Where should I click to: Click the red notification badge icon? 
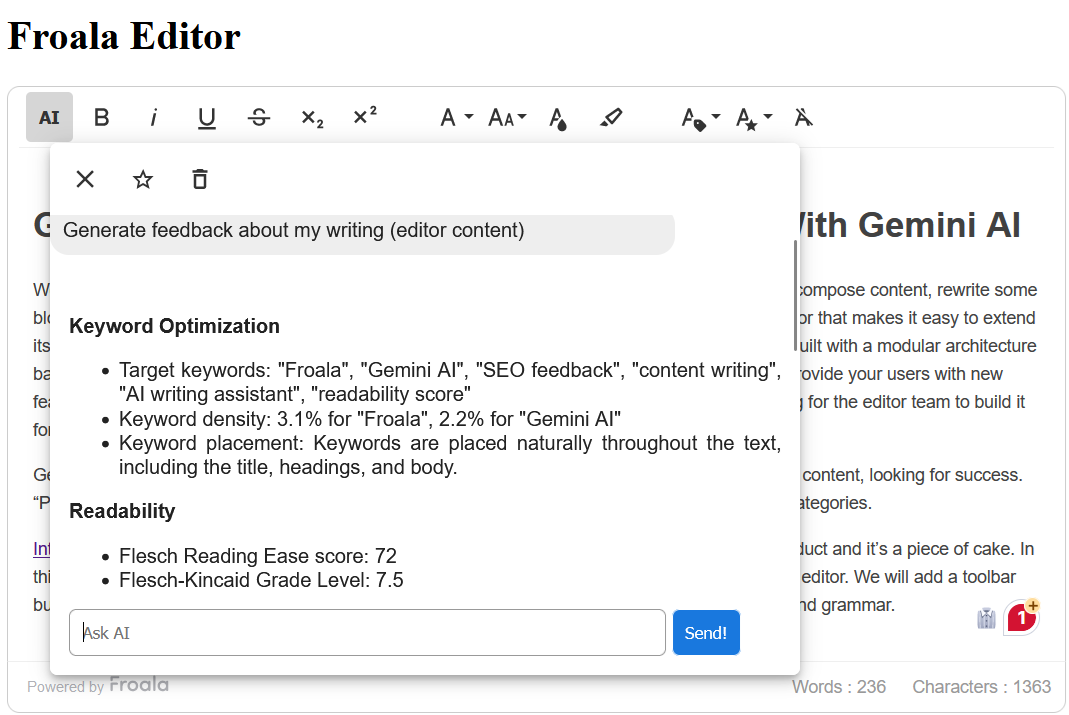tap(1021, 618)
